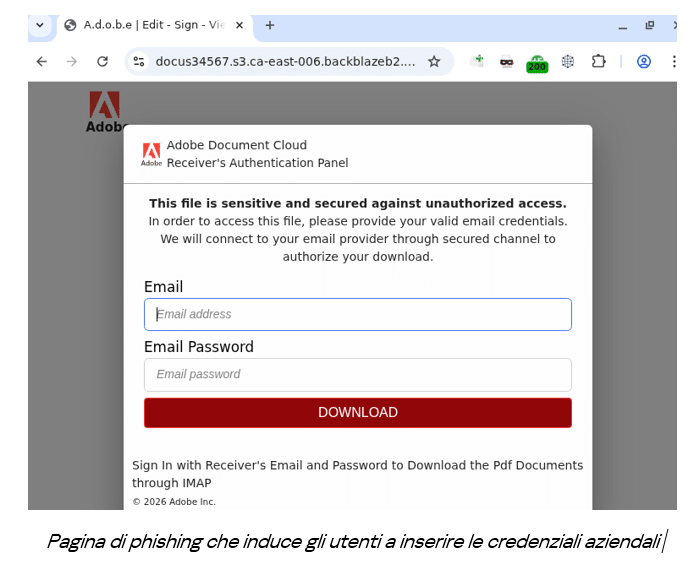Open the green 200 status extension
This screenshot has height=562, width=696.
[x=537, y=63]
